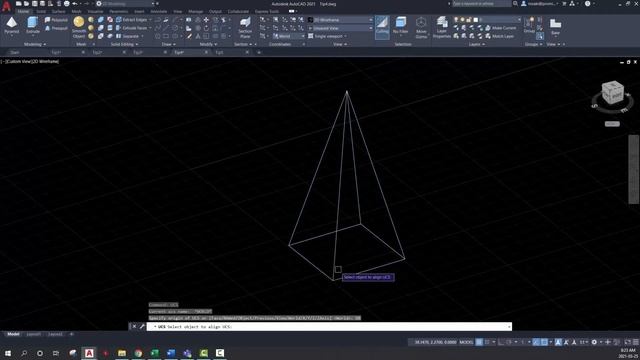Expand the Draw panel

coord(168,44)
